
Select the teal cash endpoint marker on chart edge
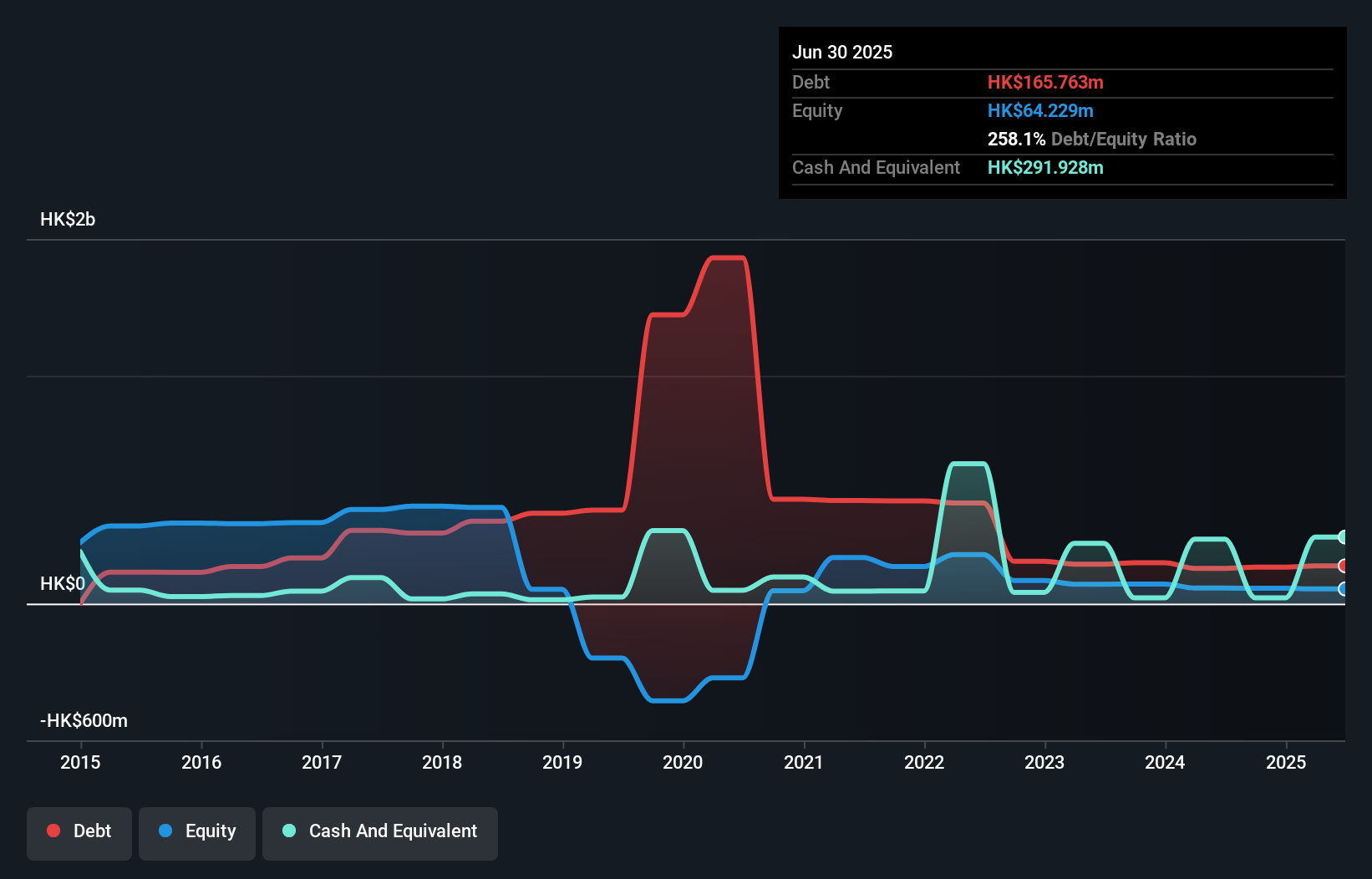point(1343,536)
